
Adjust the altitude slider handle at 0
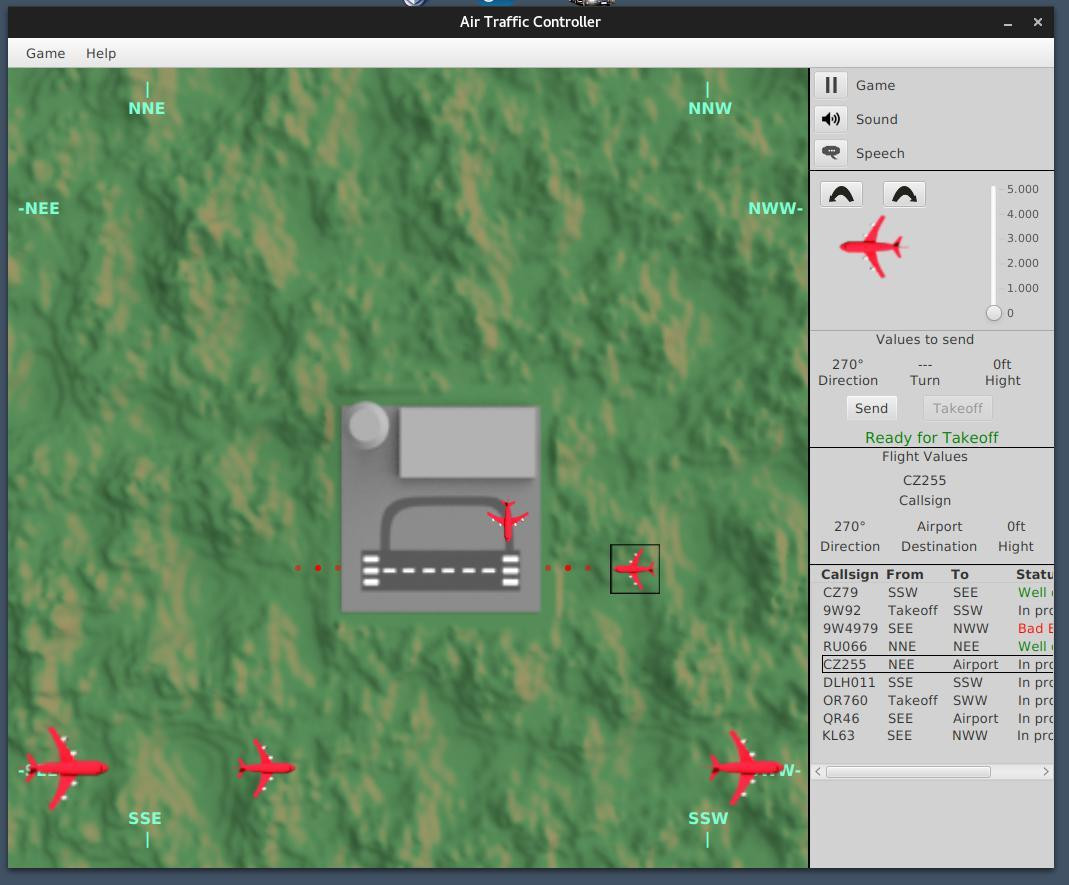pos(993,313)
